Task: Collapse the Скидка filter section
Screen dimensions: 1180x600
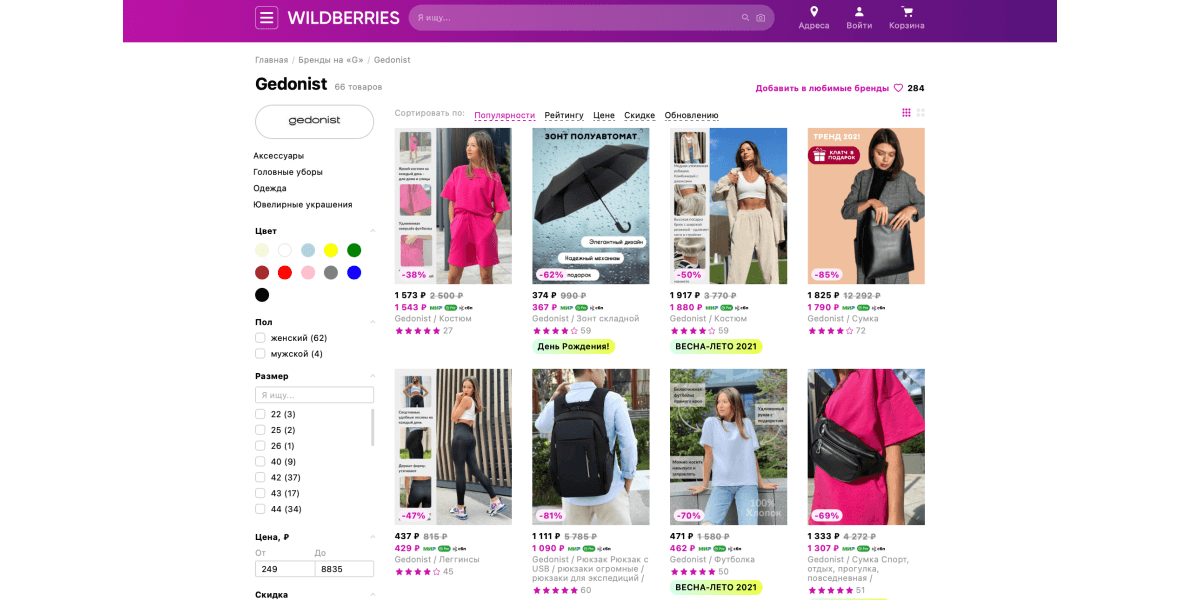Action: point(372,595)
